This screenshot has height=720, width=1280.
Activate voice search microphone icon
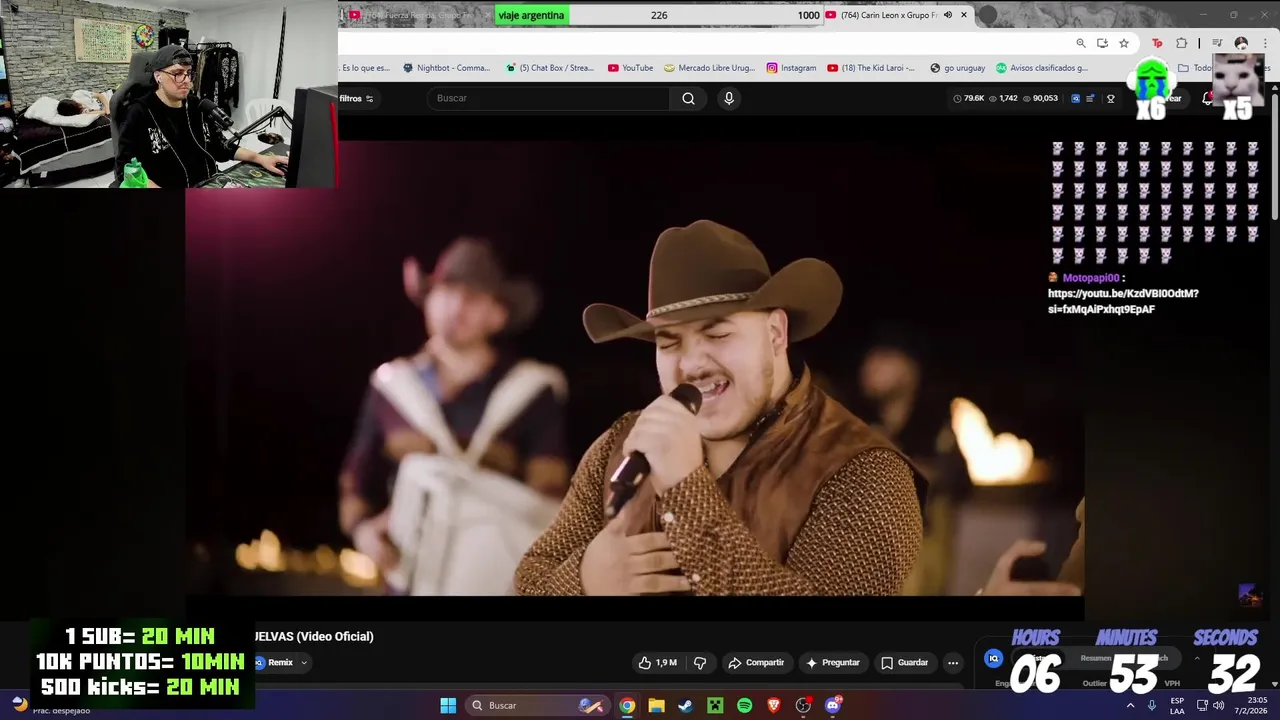tap(729, 98)
